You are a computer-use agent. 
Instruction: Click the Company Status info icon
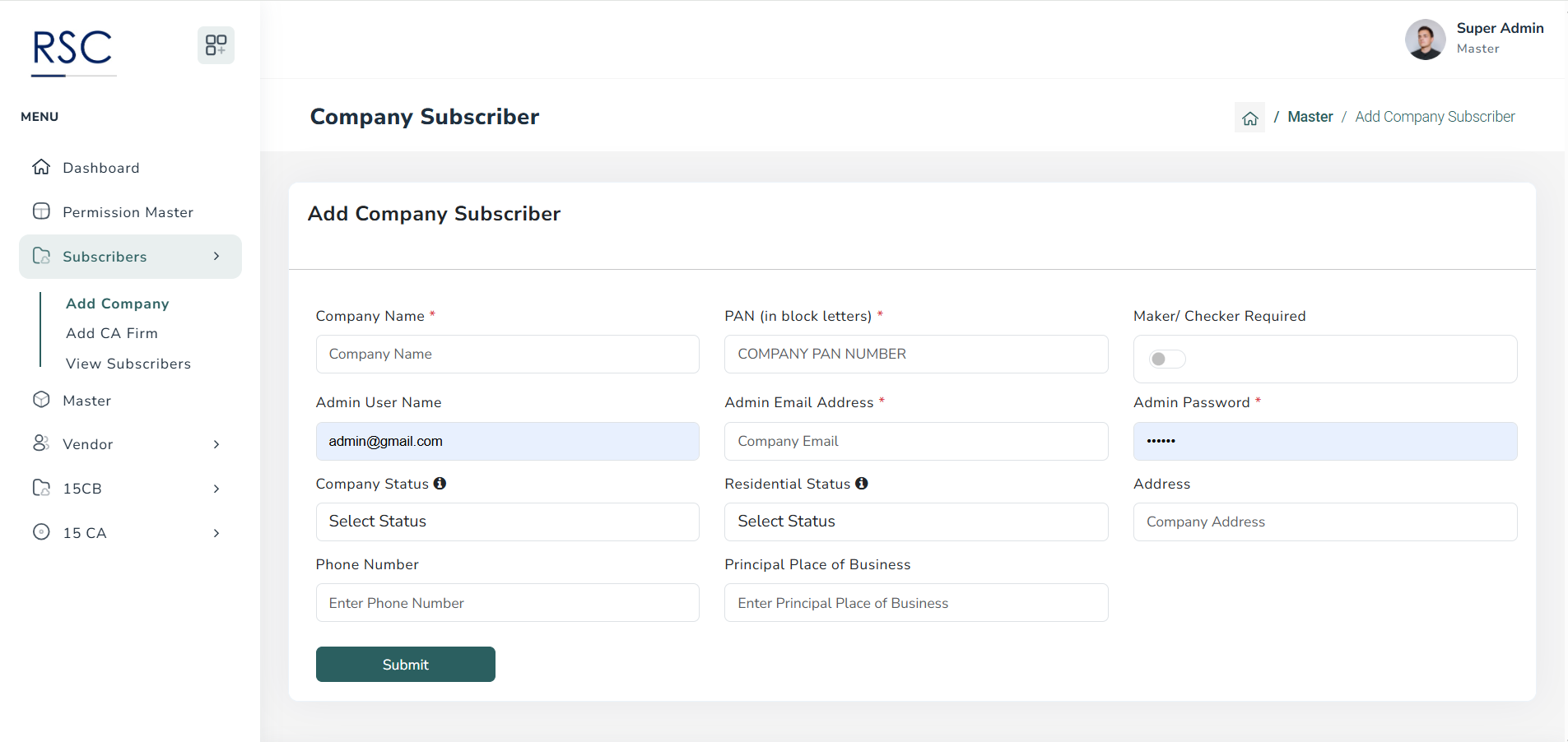click(x=440, y=484)
